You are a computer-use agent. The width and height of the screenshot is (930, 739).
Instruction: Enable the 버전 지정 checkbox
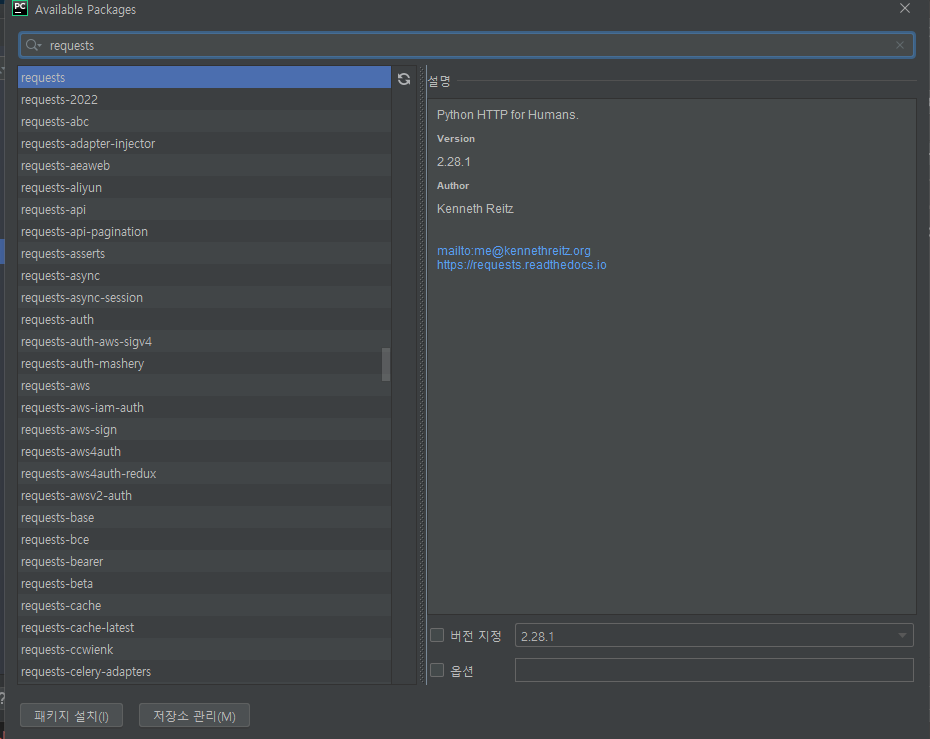pos(437,635)
